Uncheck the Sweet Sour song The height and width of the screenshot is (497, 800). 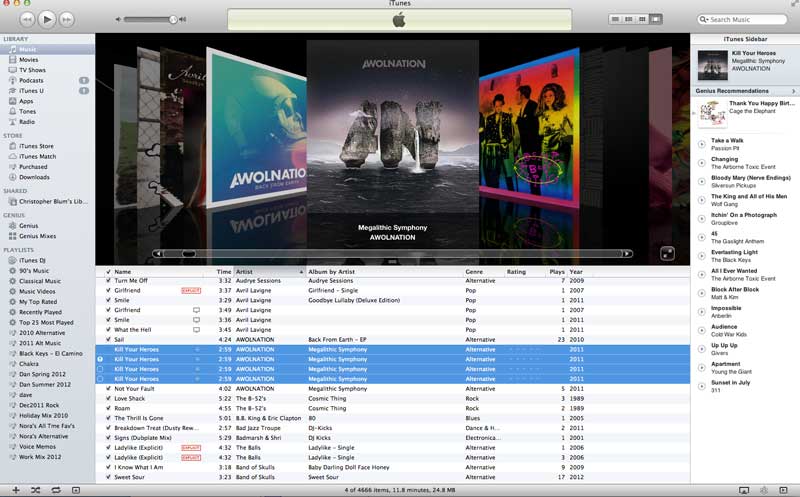[108, 477]
